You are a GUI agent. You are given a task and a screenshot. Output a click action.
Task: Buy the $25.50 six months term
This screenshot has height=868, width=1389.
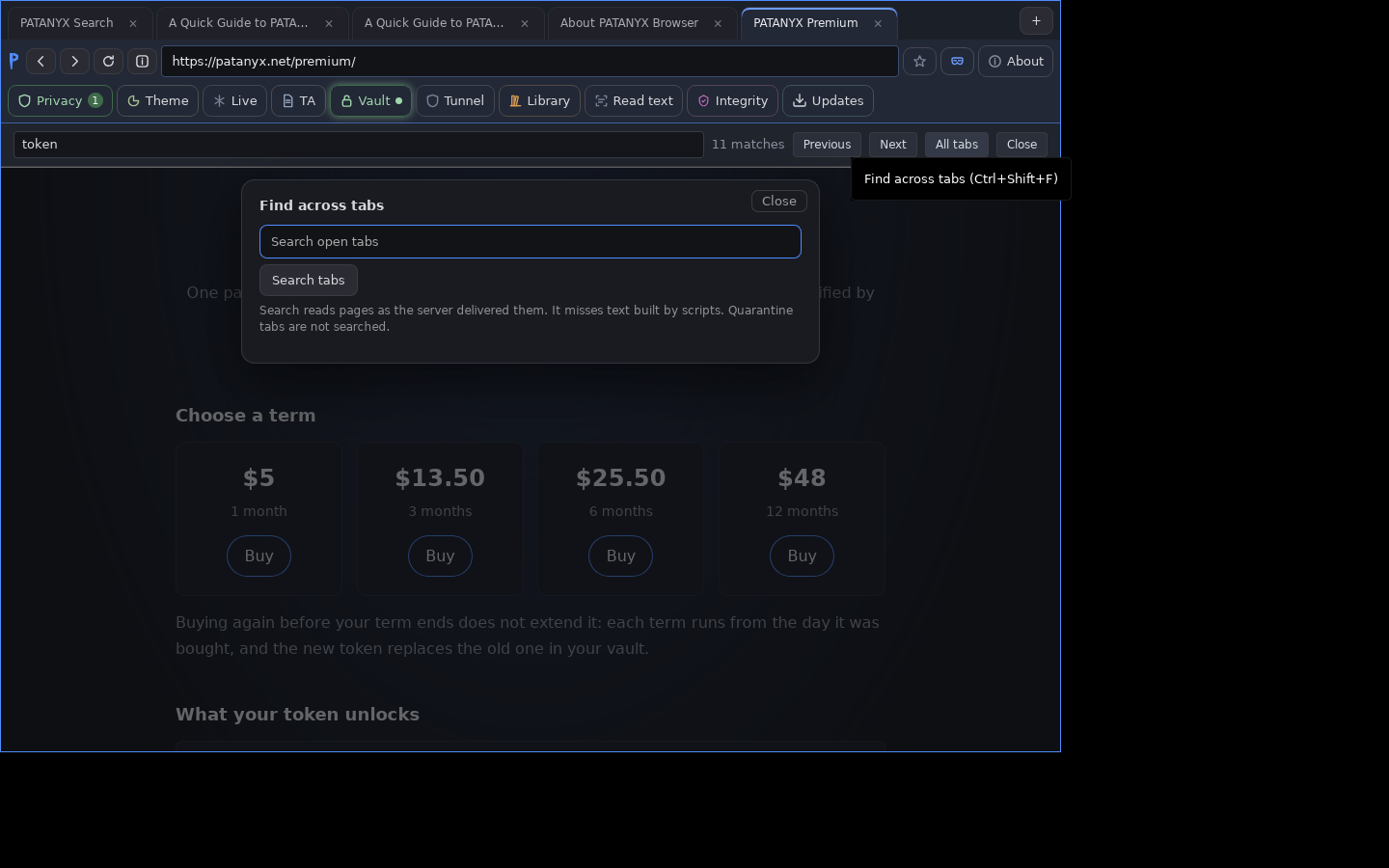[620, 556]
